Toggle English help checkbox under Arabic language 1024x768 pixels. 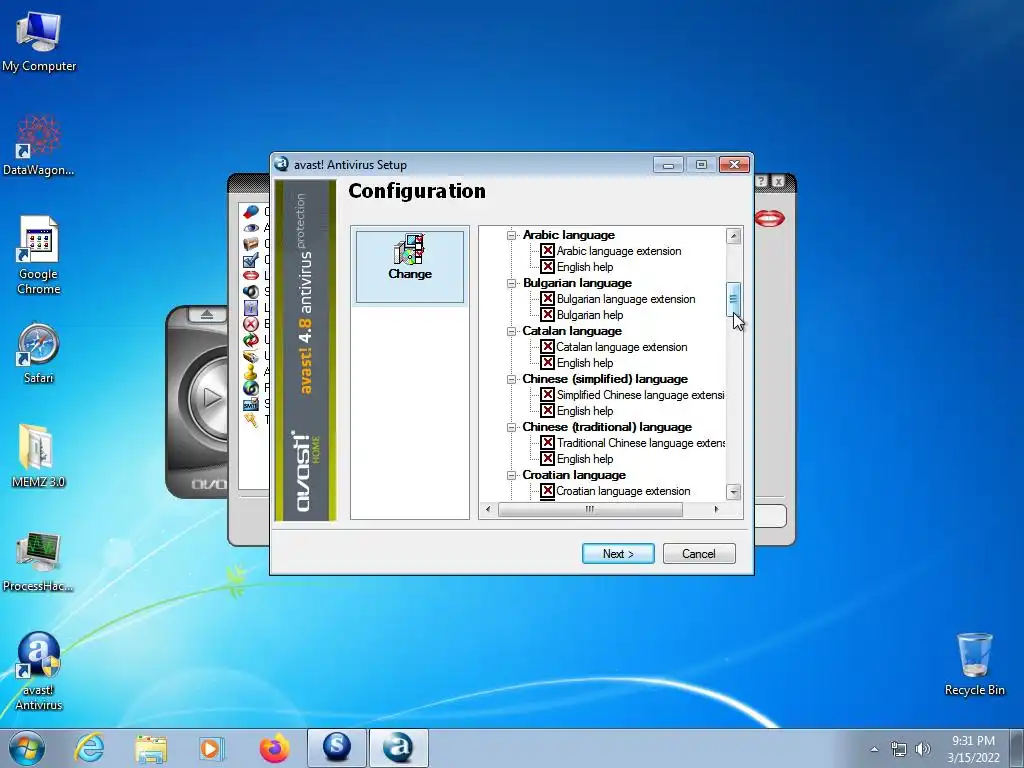[547, 266]
